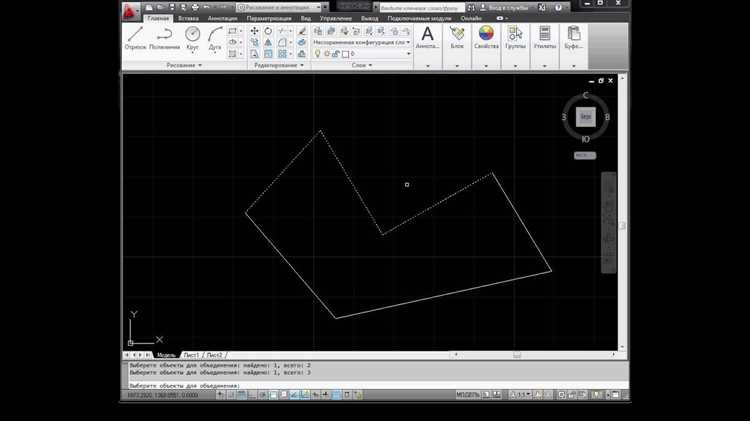Viewport: 750px width, 421px height.
Task: Switch to the Управление ribbon tab
Action: (x=336, y=18)
